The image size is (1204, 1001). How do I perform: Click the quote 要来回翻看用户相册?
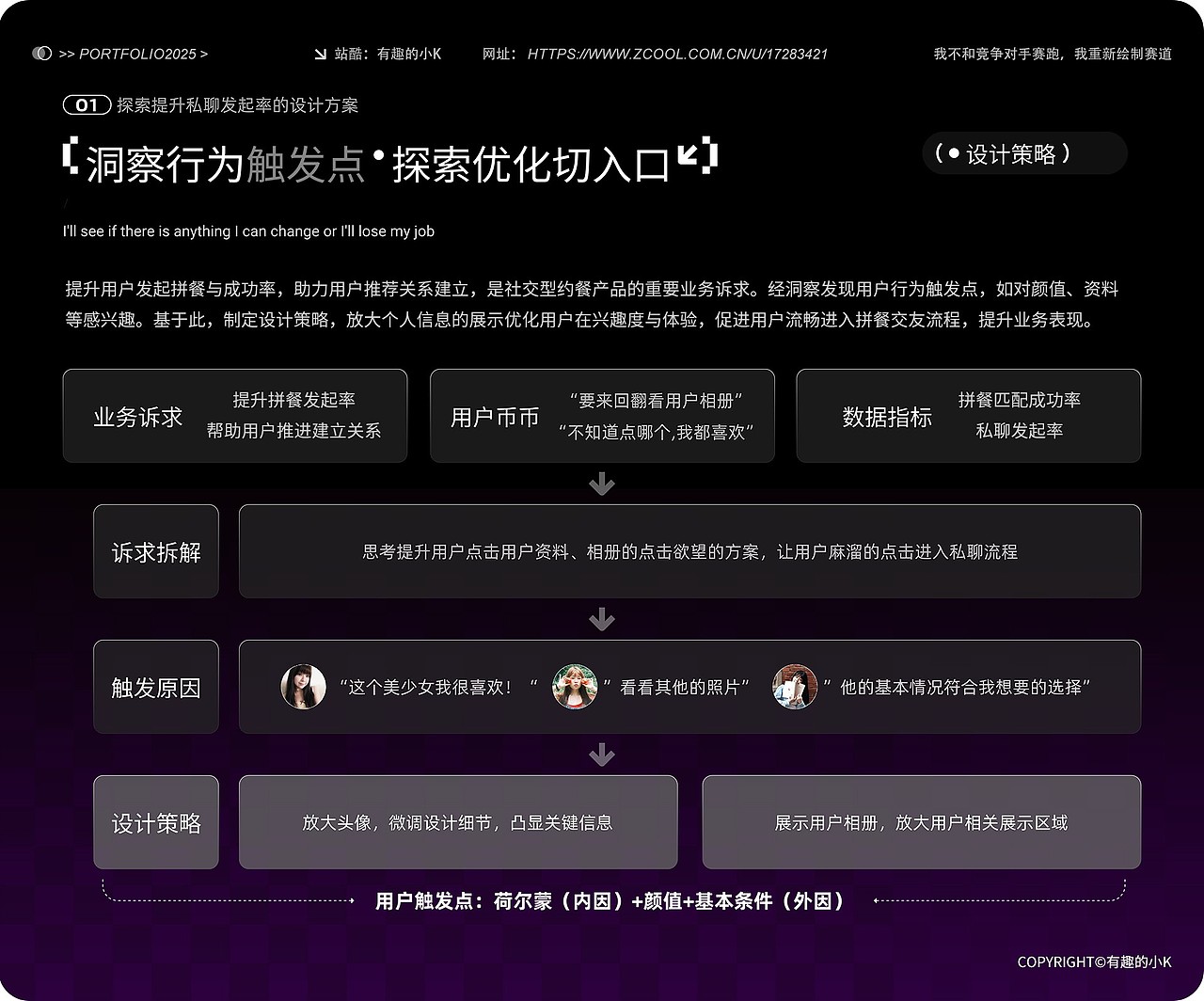tap(657, 400)
